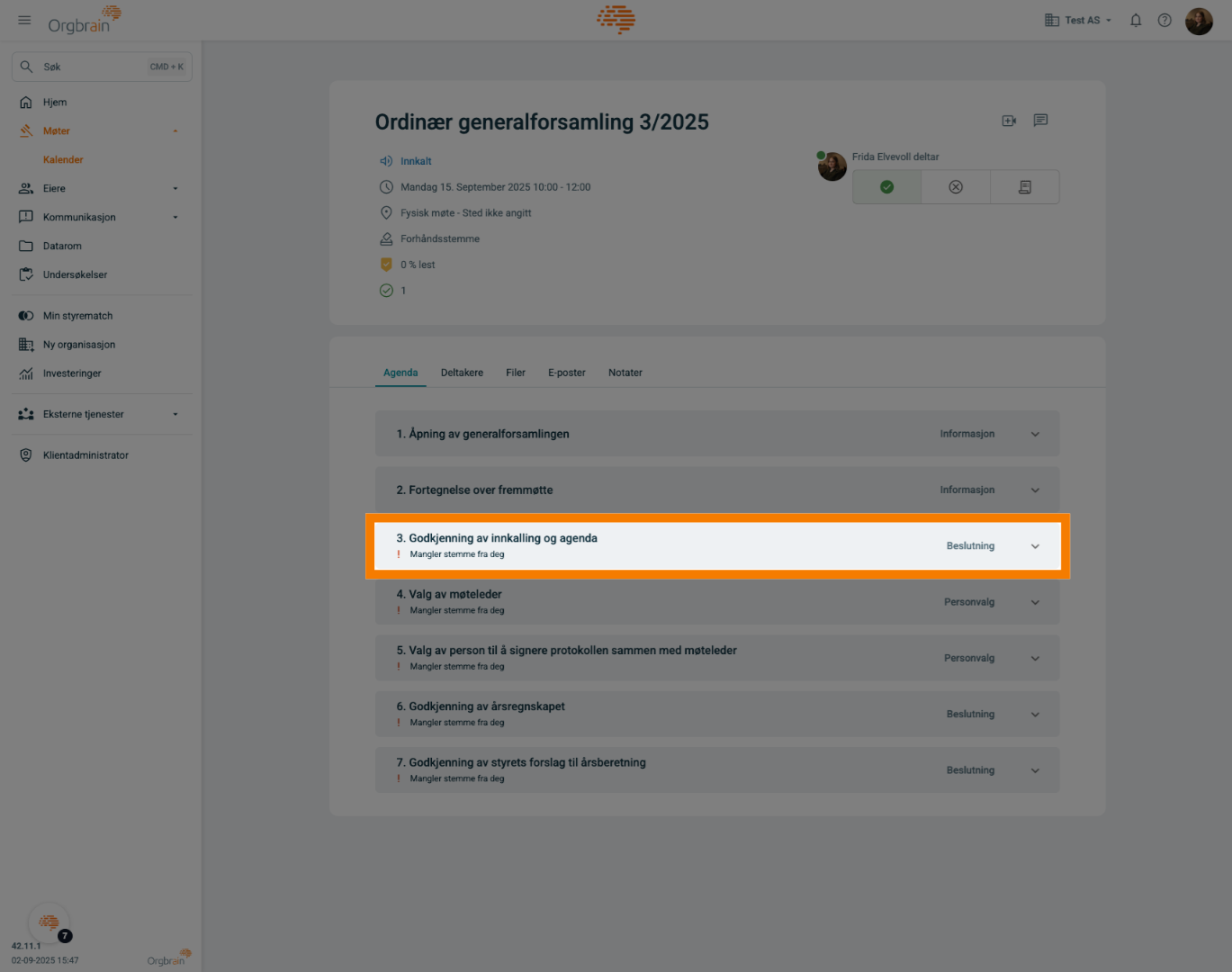Open the notifications bell
Image resolution: width=1232 pixels, height=972 pixels.
1136,20
